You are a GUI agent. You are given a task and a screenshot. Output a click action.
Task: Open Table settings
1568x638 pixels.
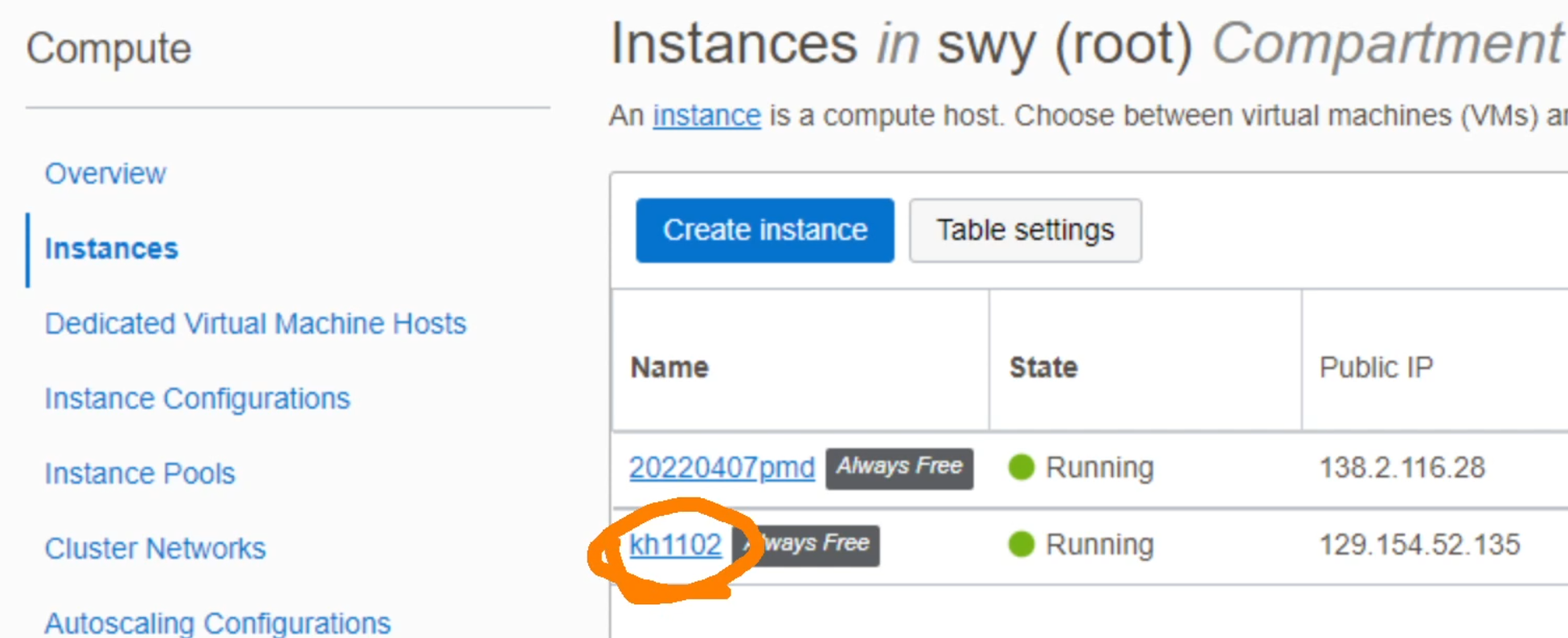point(1026,231)
